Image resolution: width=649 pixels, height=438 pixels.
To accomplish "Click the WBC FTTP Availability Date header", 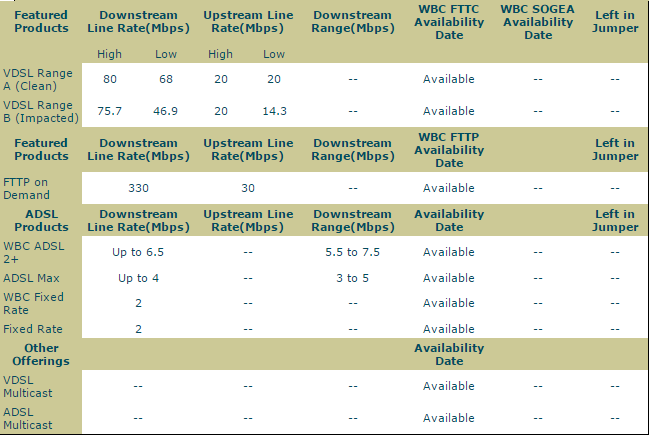I will tap(449, 150).
